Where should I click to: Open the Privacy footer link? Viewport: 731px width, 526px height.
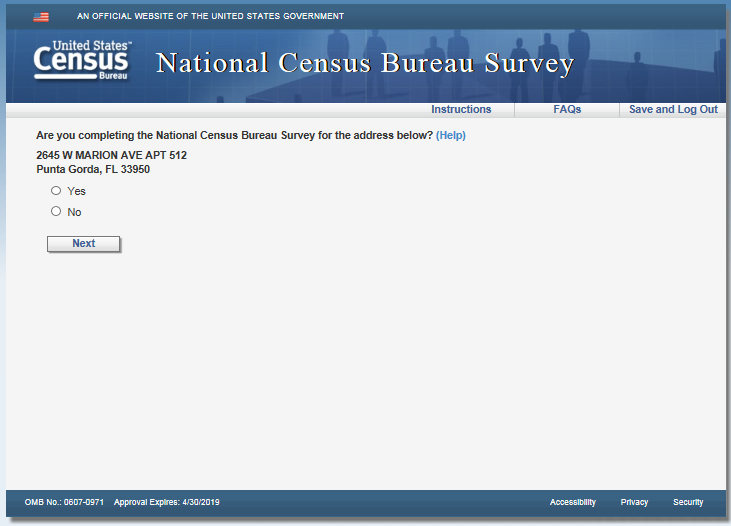click(634, 502)
